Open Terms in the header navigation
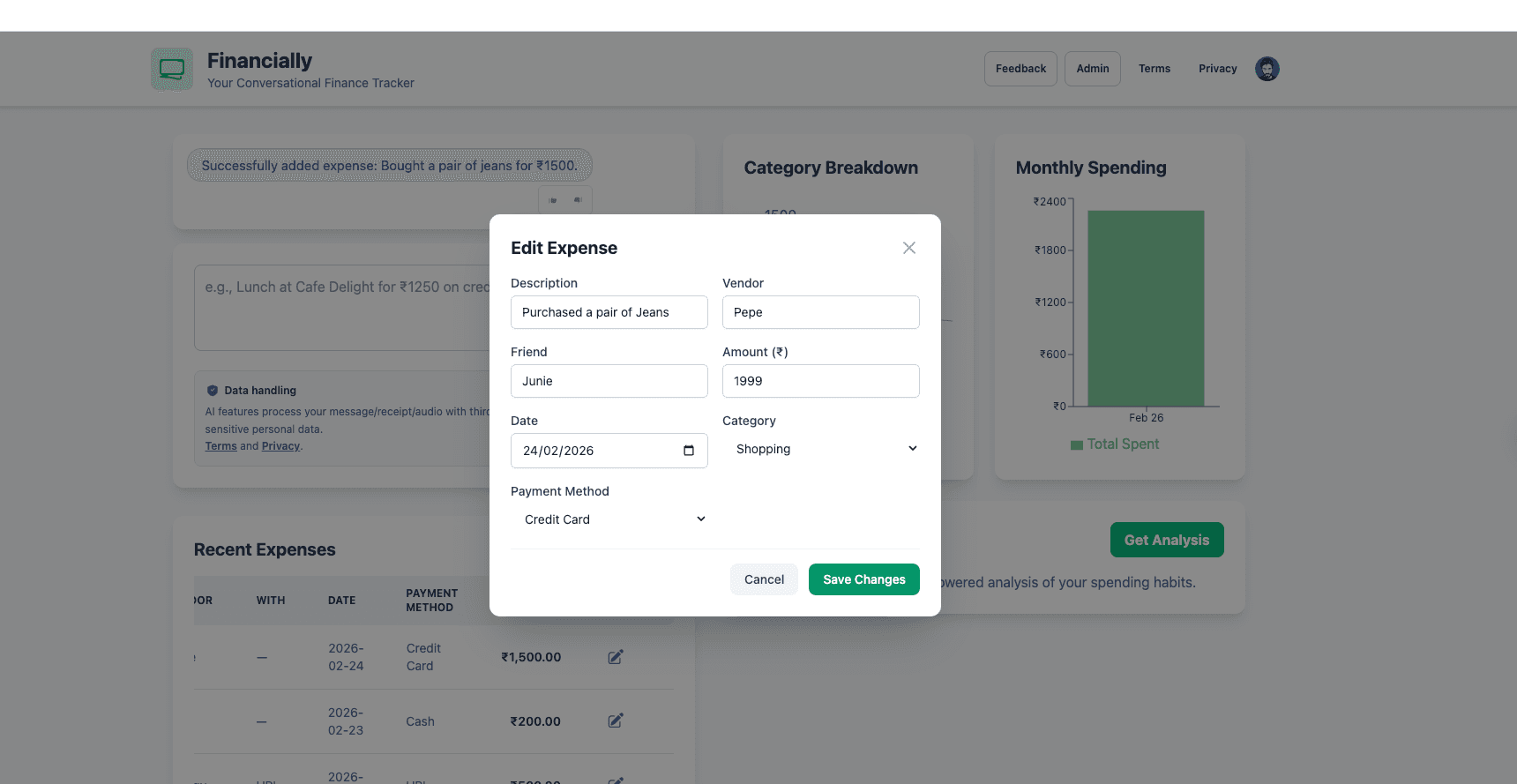Screen dimensions: 1517x784 pyautogui.click(x=1155, y=69)
